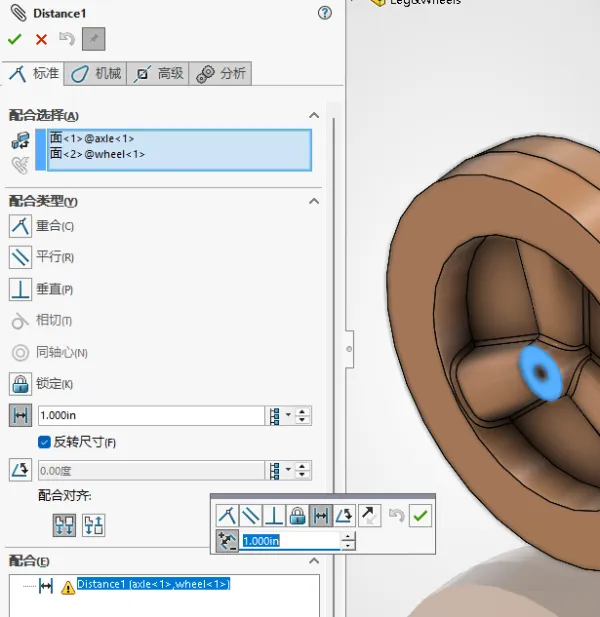Switch to the 机械 mates tab

95,74
